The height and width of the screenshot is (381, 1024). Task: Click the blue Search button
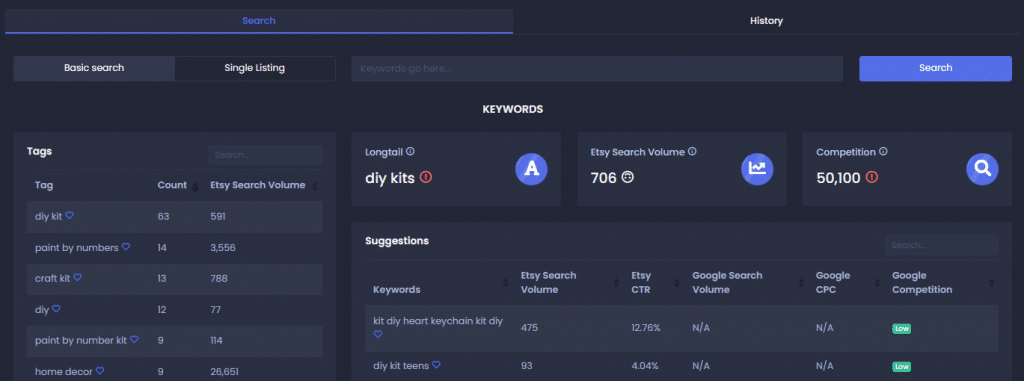pos(935,68)
